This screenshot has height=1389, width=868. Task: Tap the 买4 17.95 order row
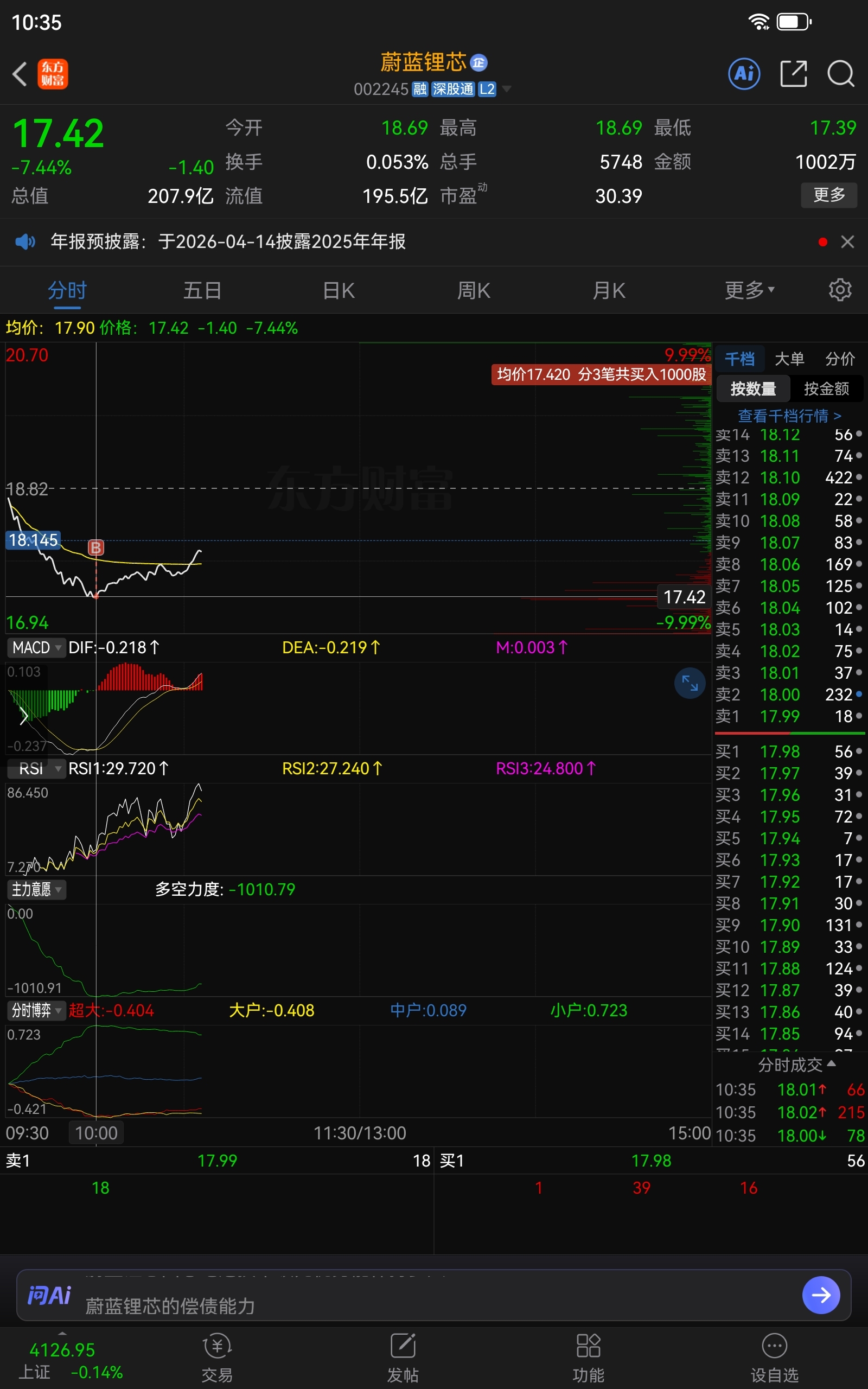pyautogui.click(x=789, y=817)
